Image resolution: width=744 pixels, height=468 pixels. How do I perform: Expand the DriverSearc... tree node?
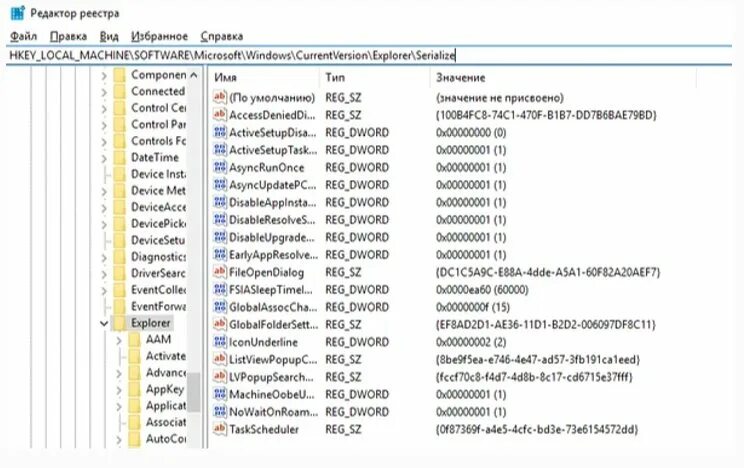(104, 274)
